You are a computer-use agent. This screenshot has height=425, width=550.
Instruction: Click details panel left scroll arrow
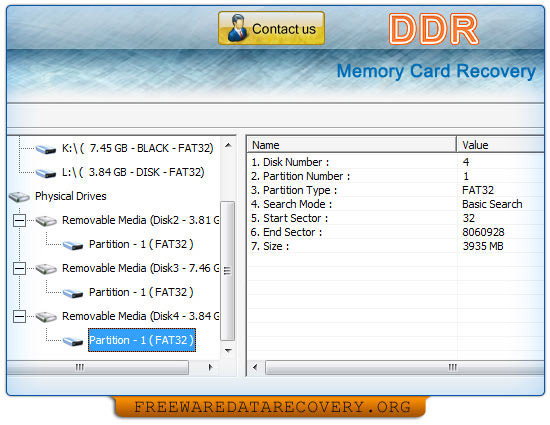(x=255, y=367)
